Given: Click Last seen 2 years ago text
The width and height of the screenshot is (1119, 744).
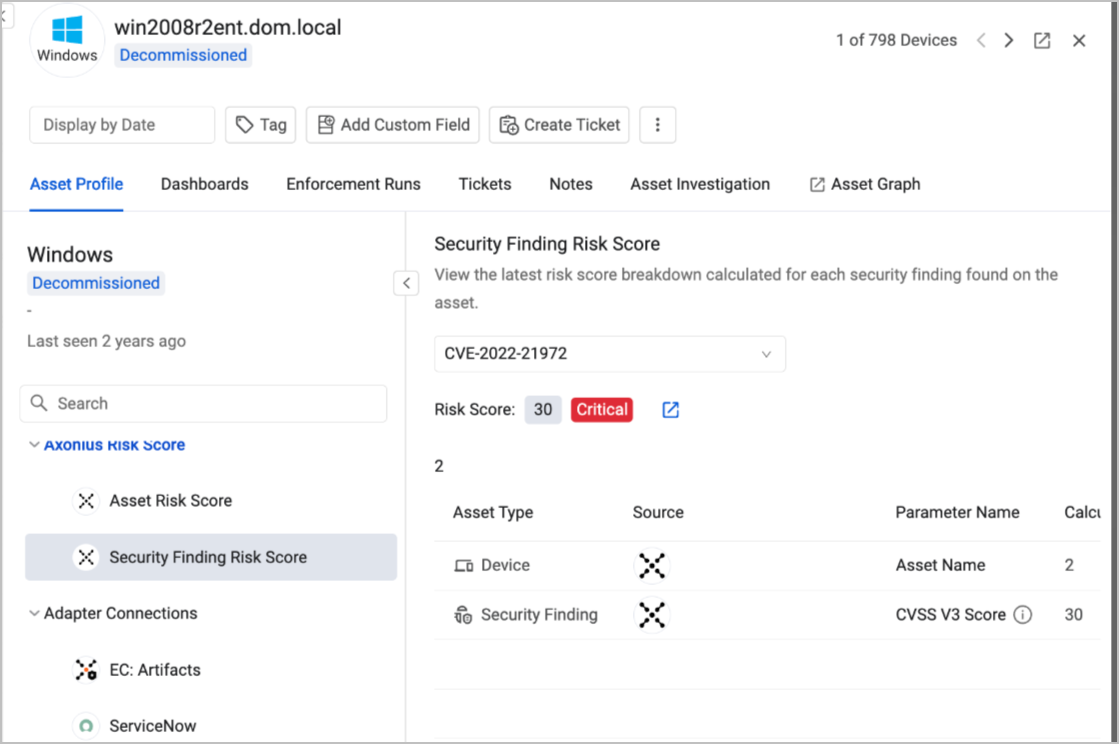Looking at the screenshot, I should 106,341.
